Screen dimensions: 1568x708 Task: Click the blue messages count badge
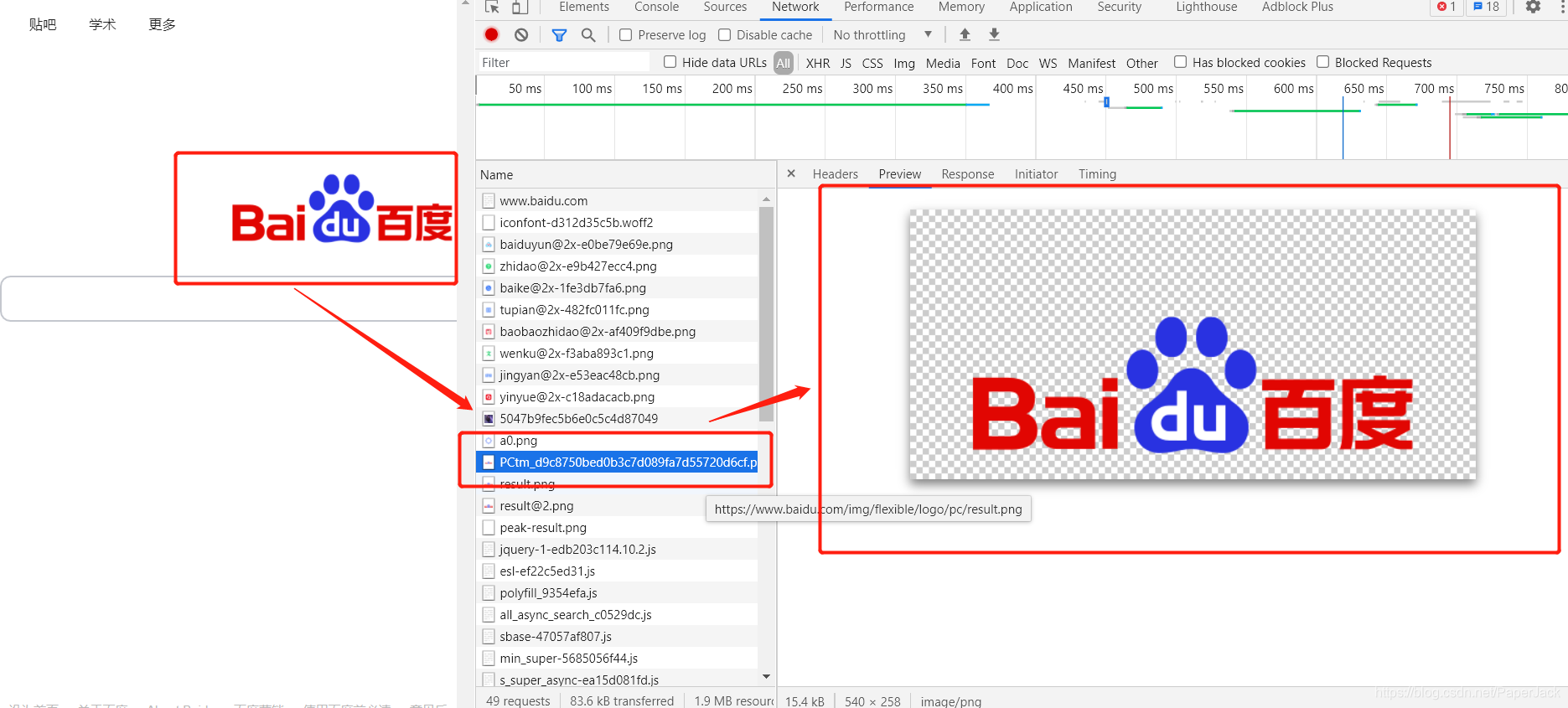[x=1487, y=7]
